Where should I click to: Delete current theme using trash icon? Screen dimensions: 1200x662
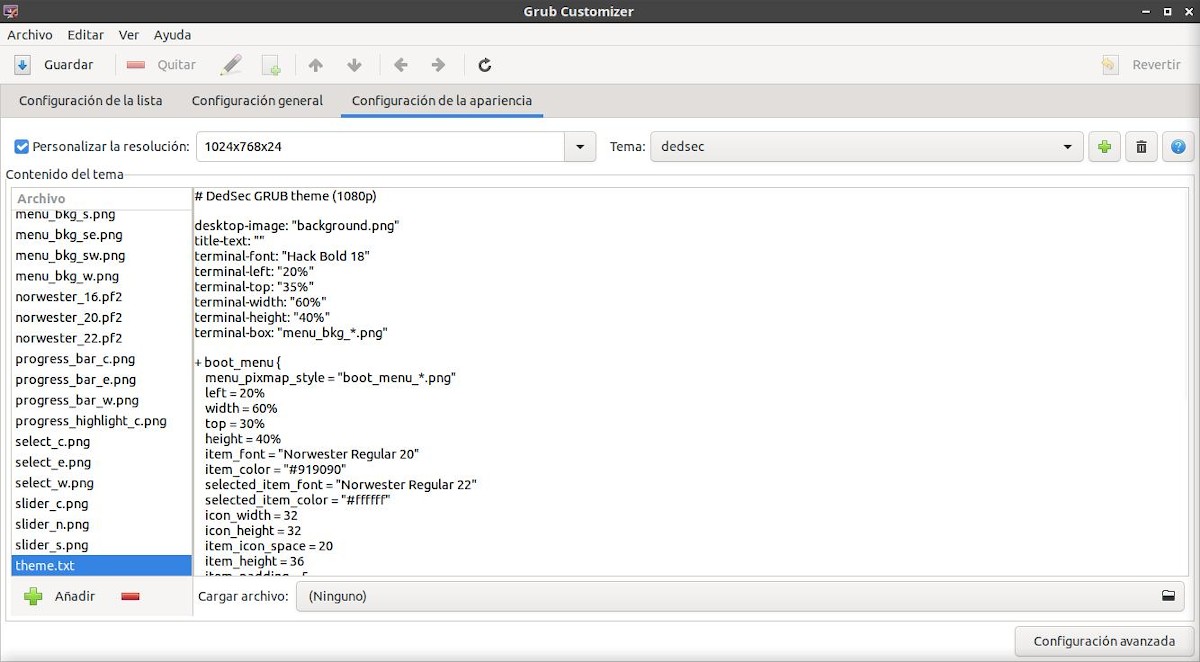pos(1141,146)
